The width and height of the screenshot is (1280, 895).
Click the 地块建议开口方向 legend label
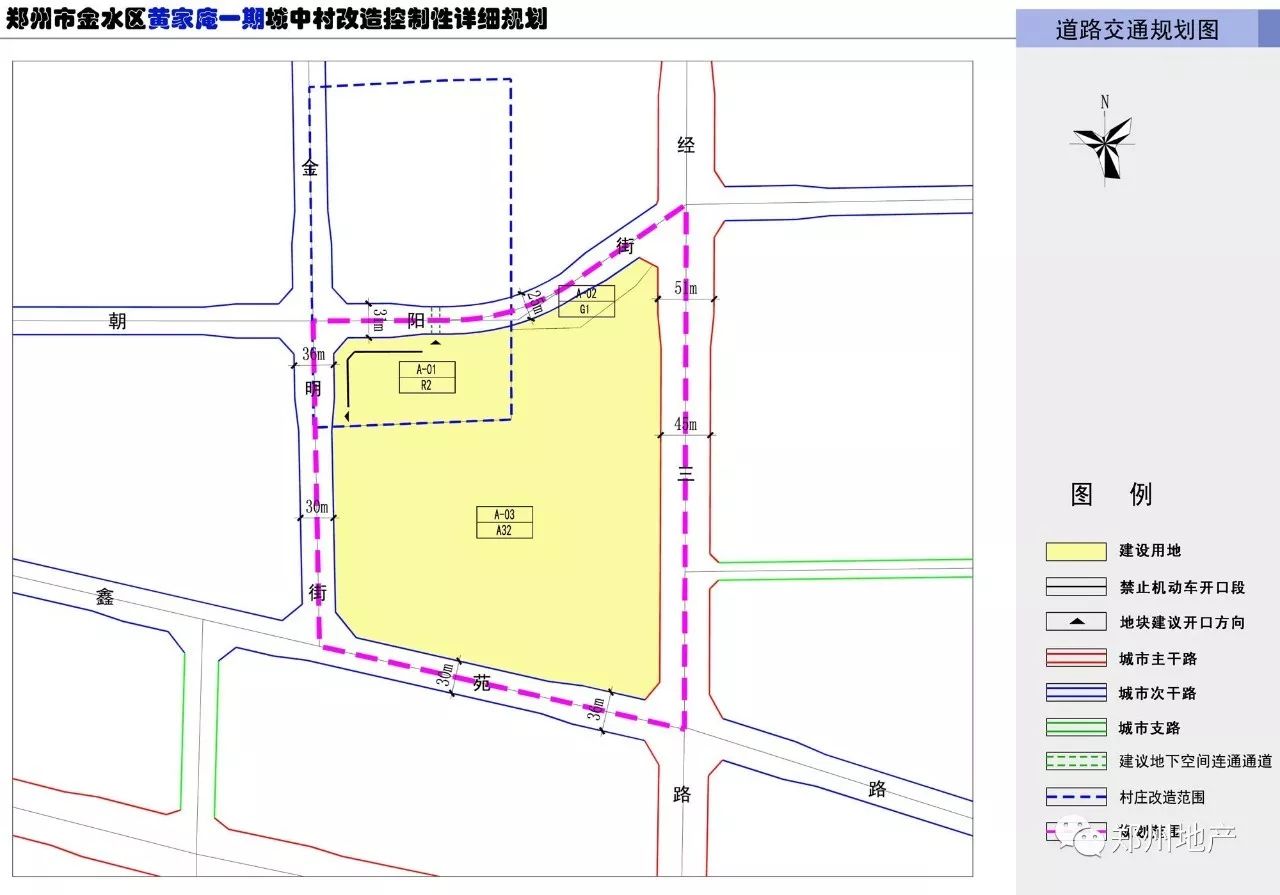tap(1182, 622)
